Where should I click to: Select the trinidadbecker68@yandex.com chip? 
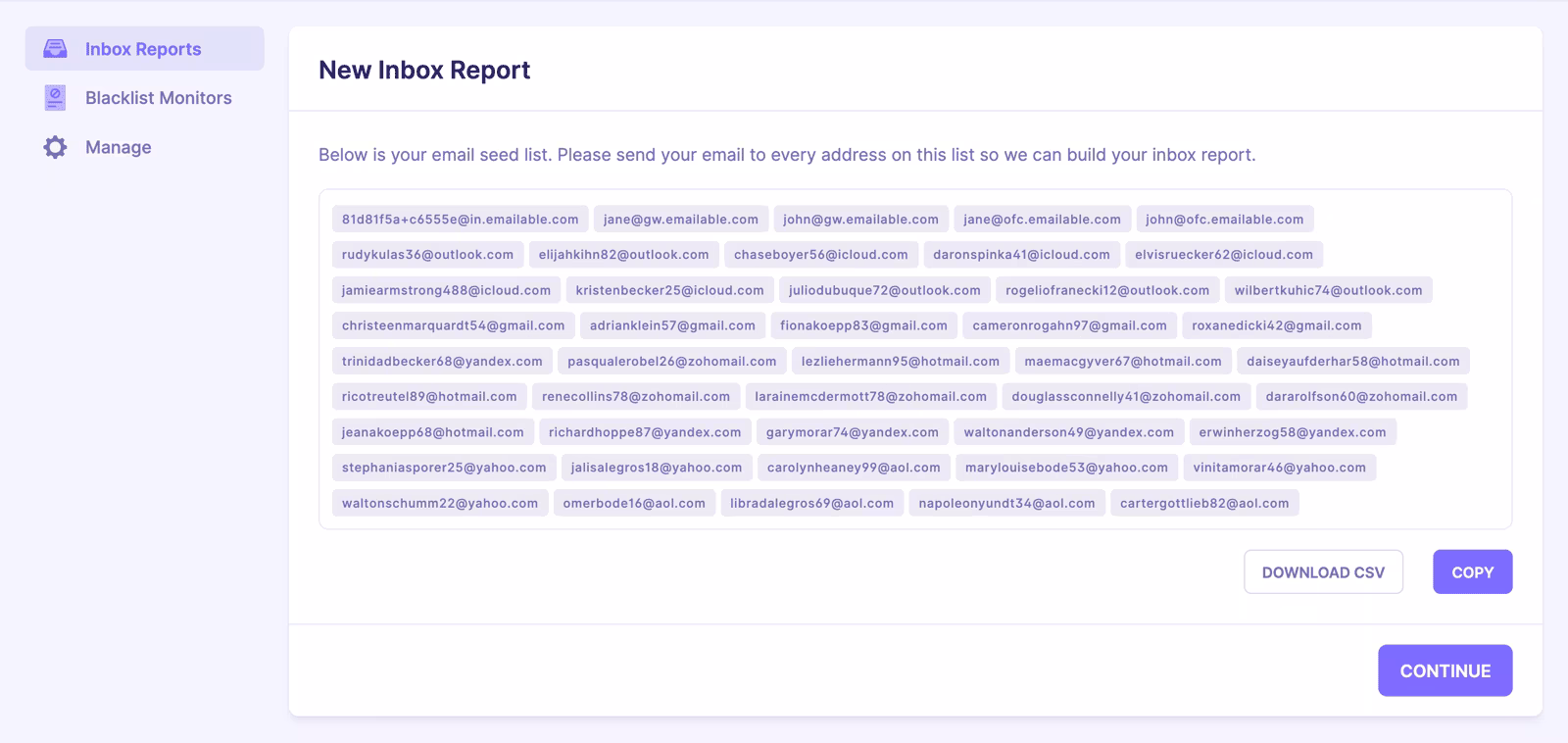coord(442,362)
